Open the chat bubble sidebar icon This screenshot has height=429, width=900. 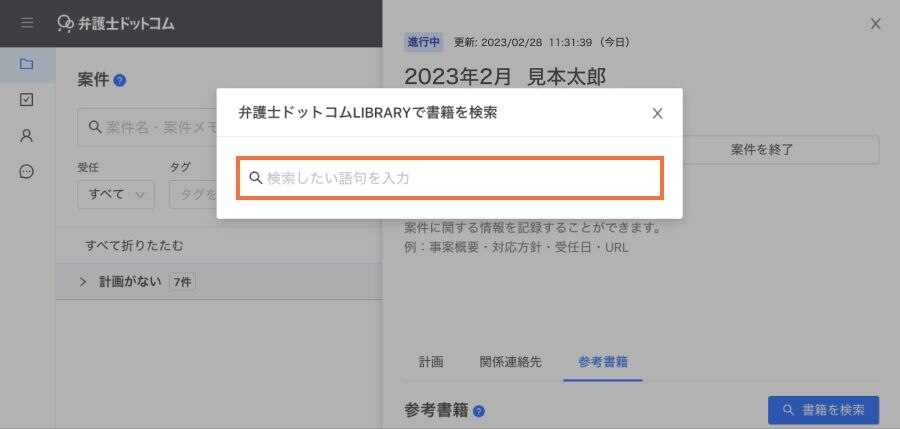click(x=26, y=172)
